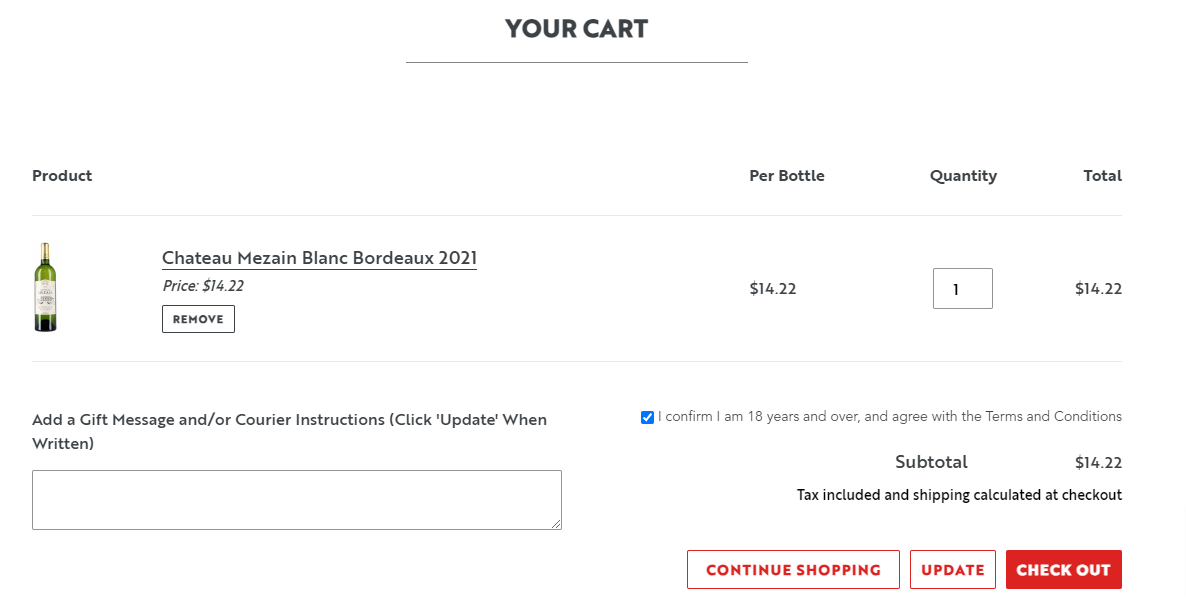Click the wine bottle thumbnail image
Viewport: 1186px width, 613px height.
[x=45, y=287]
